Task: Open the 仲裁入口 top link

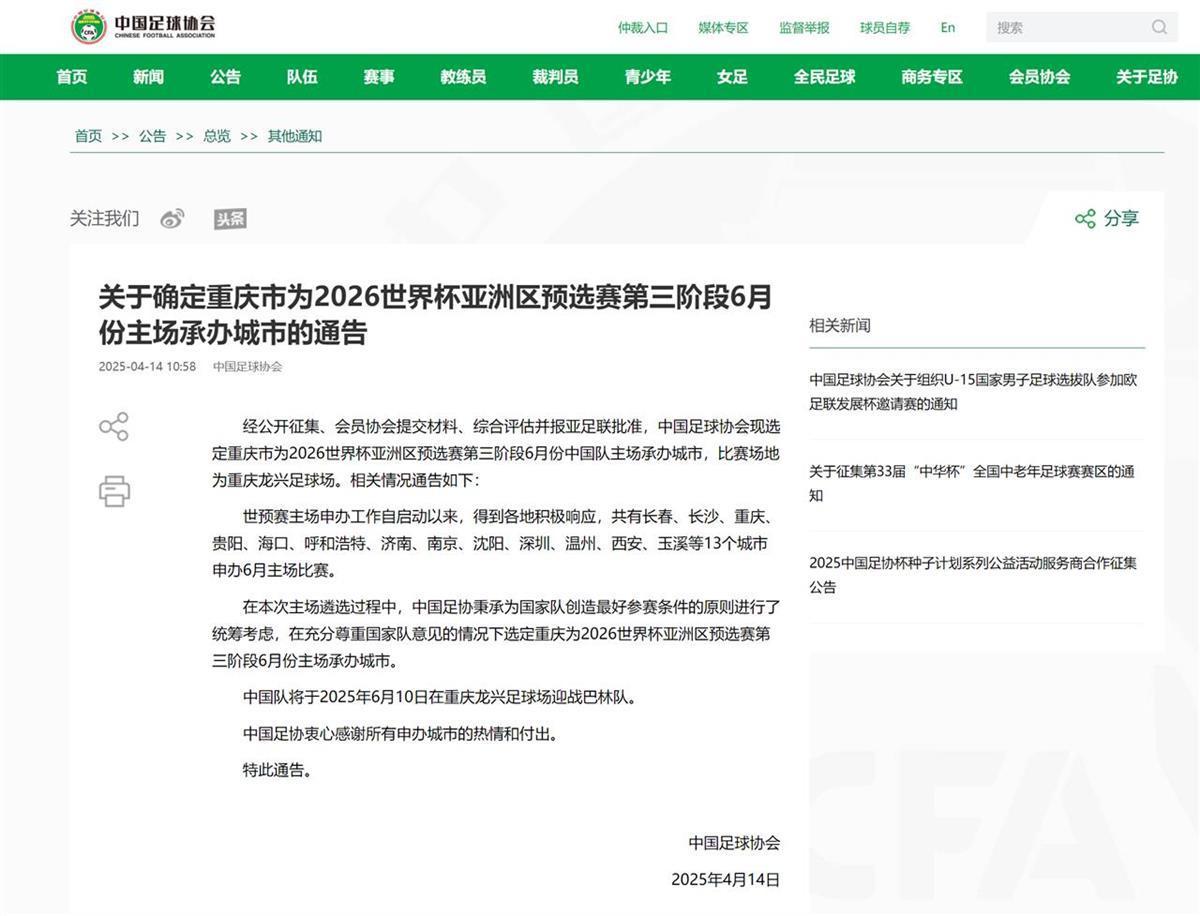Action: point(643,28)
